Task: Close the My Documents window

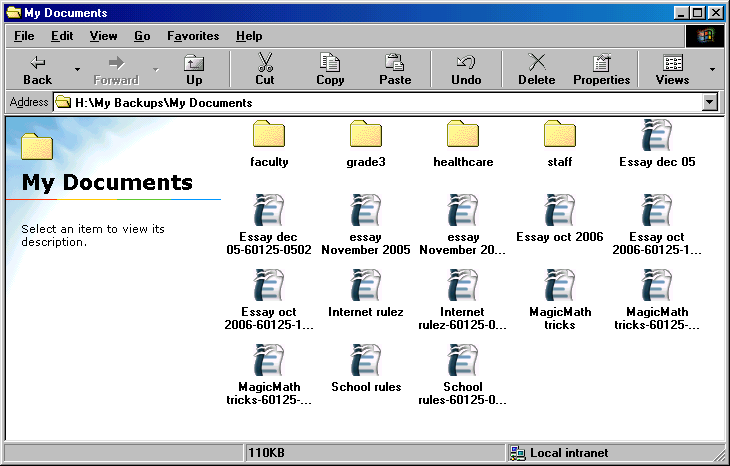Action: 716,13
